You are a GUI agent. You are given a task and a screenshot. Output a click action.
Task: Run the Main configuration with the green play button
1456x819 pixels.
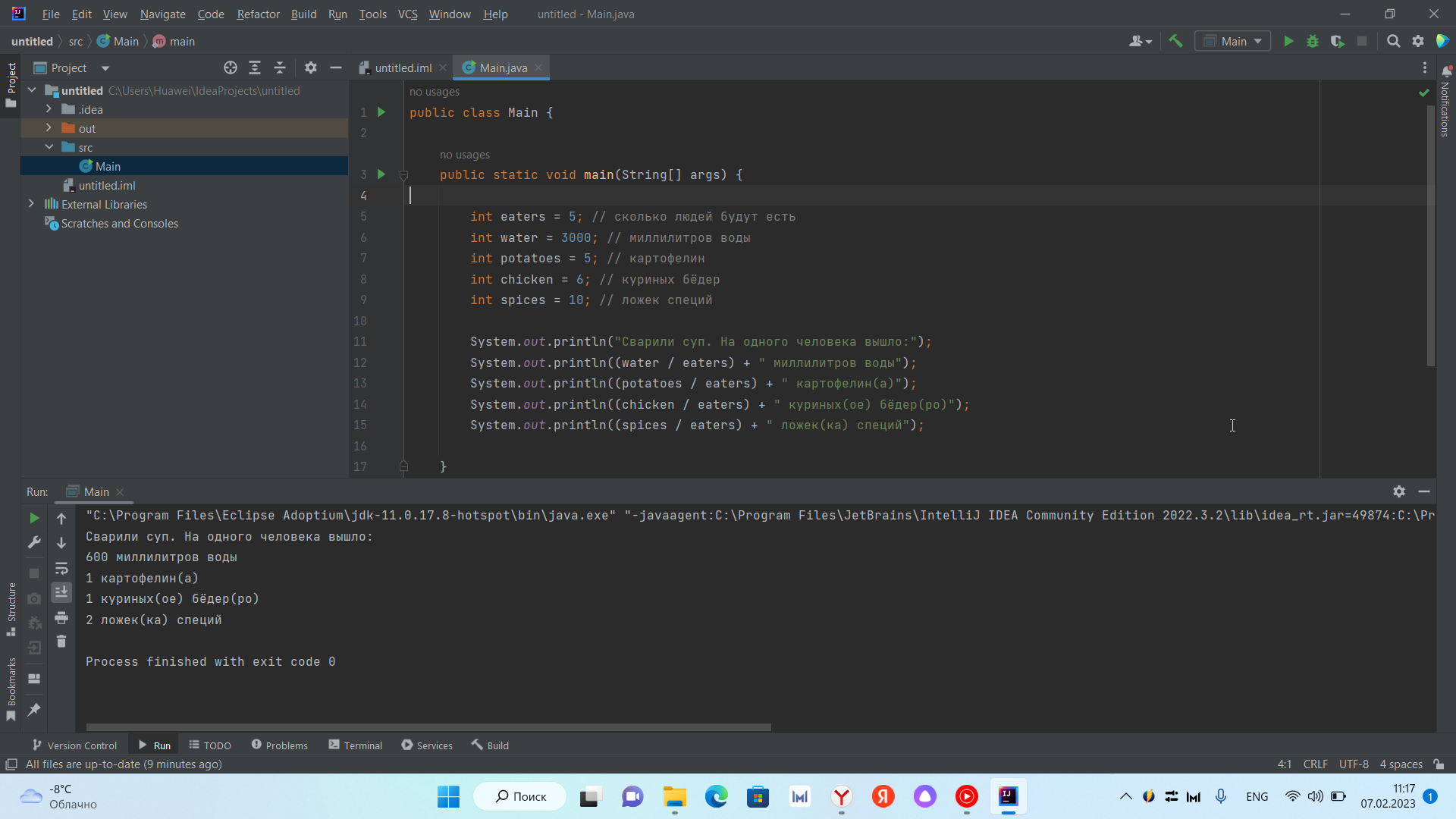coord(1288,41)
